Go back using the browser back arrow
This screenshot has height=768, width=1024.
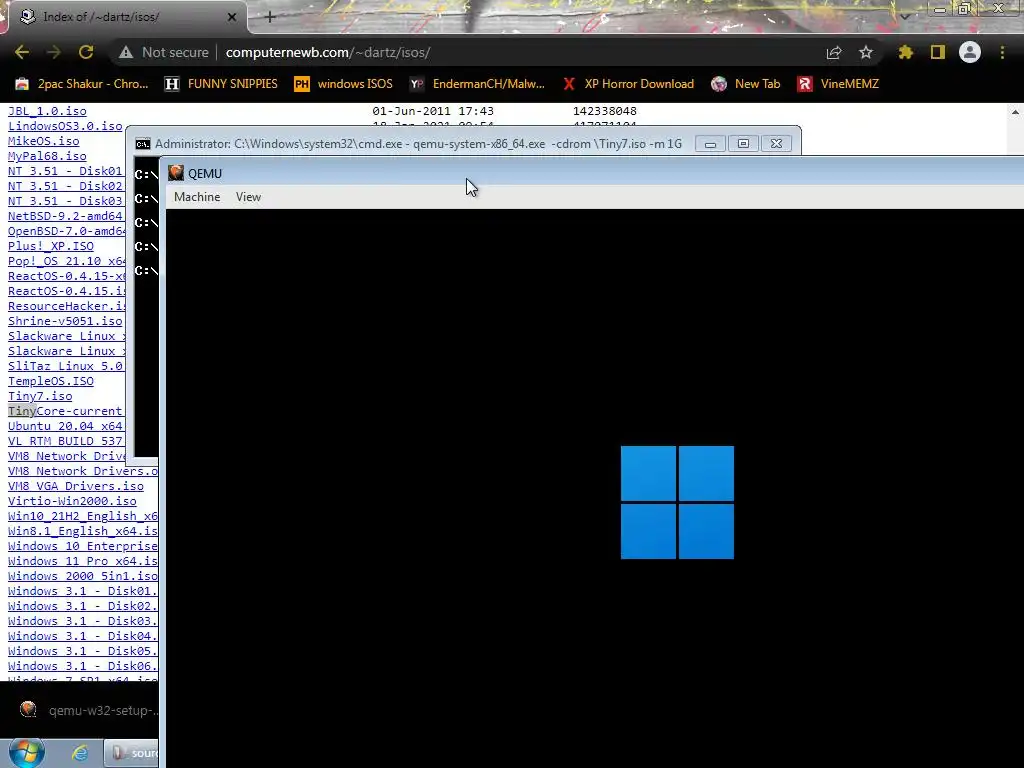coord(22,52)
